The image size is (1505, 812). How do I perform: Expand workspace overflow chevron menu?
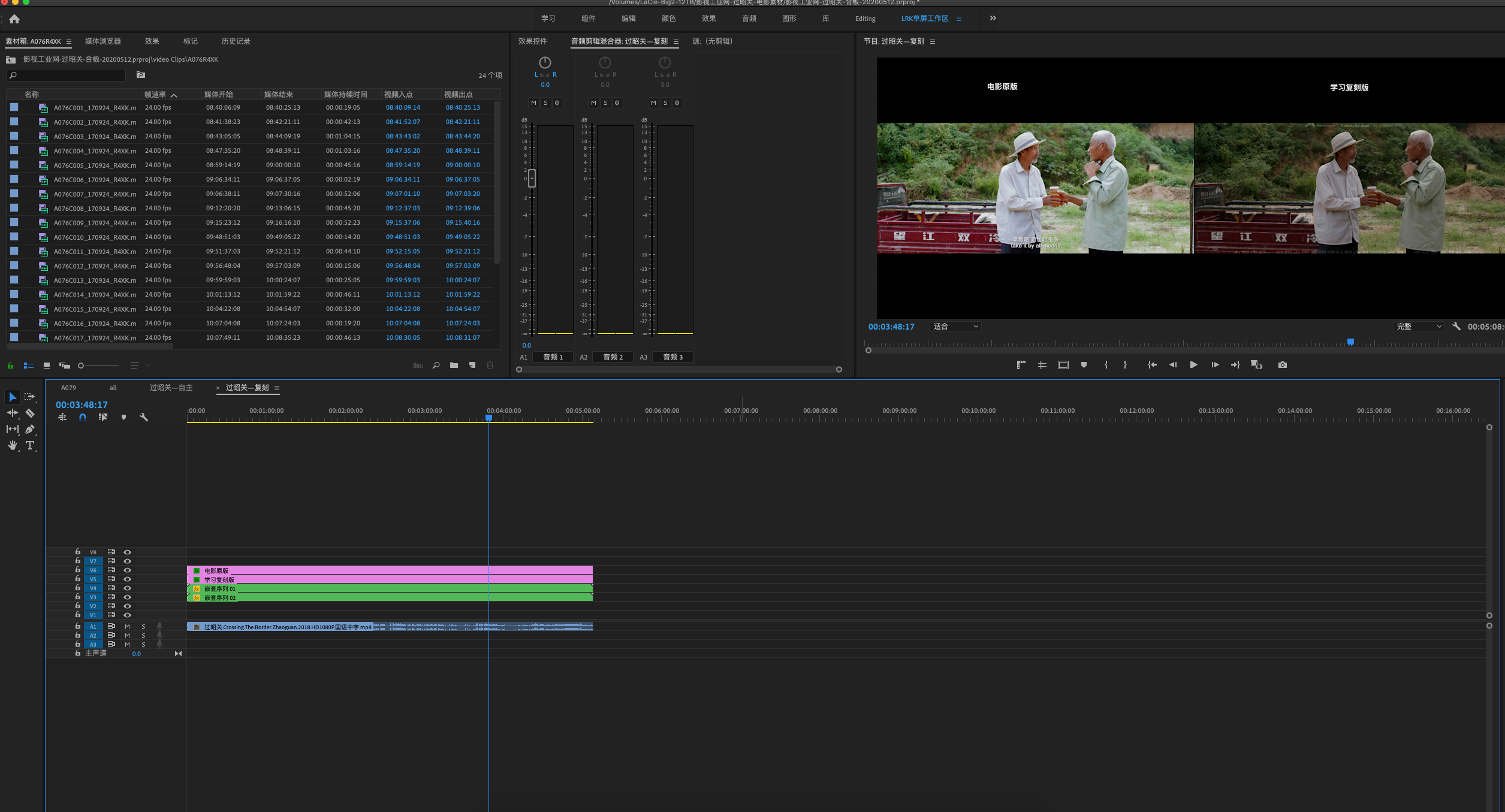click(x=993, y=19)
